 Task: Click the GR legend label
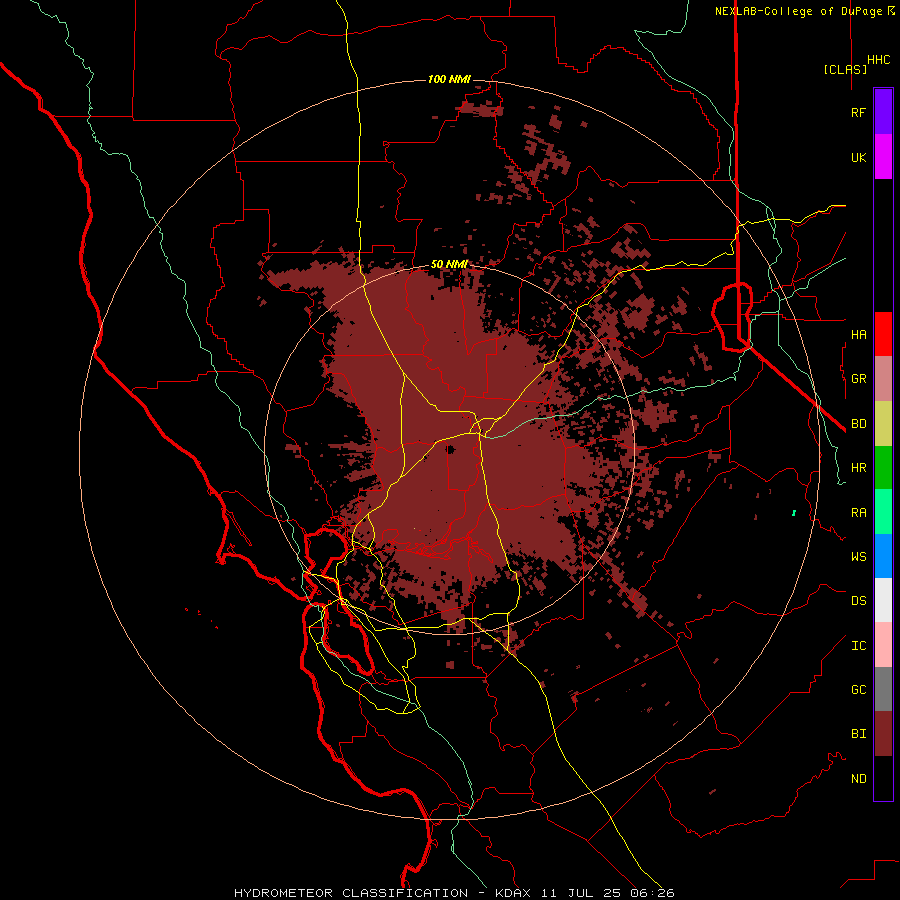click(858, 379)
